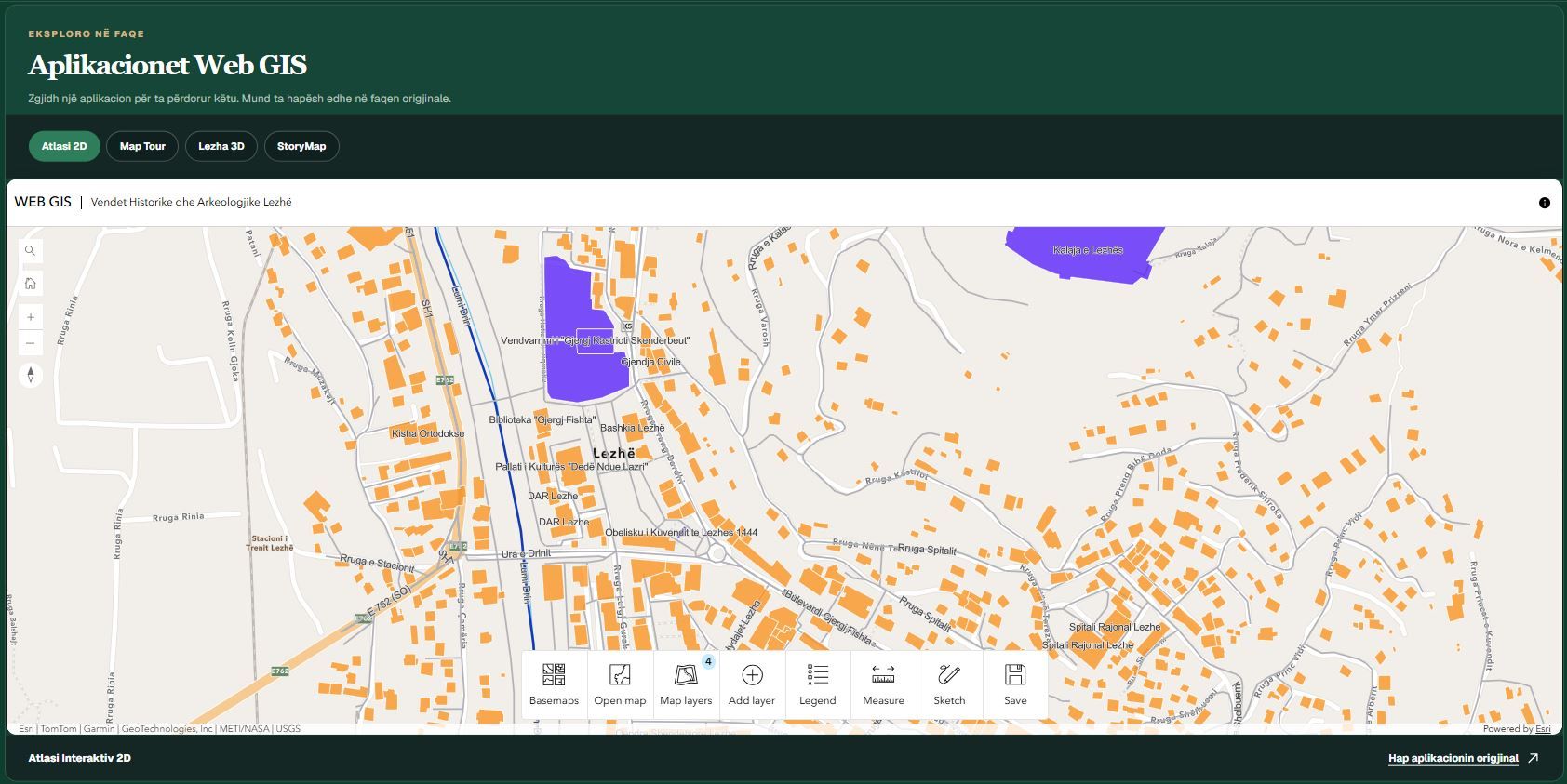Image resolution: width=1567 pixels, height=784 pixels.
Task: Display the map Legend
Action: (x=818, y=684)
